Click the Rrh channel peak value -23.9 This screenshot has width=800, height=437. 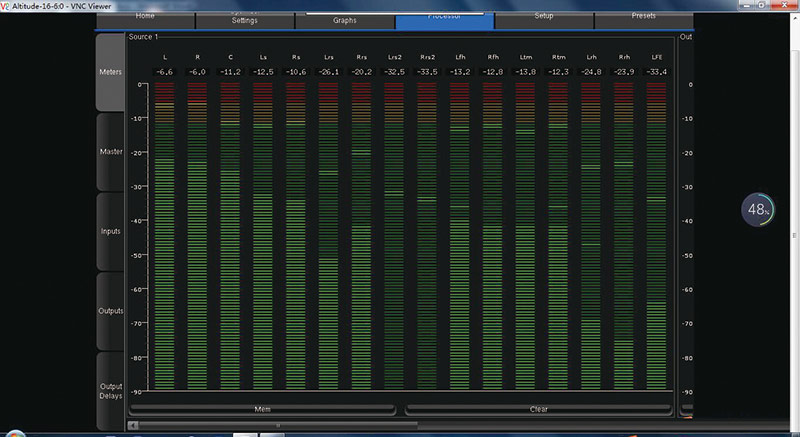point(624,72)
